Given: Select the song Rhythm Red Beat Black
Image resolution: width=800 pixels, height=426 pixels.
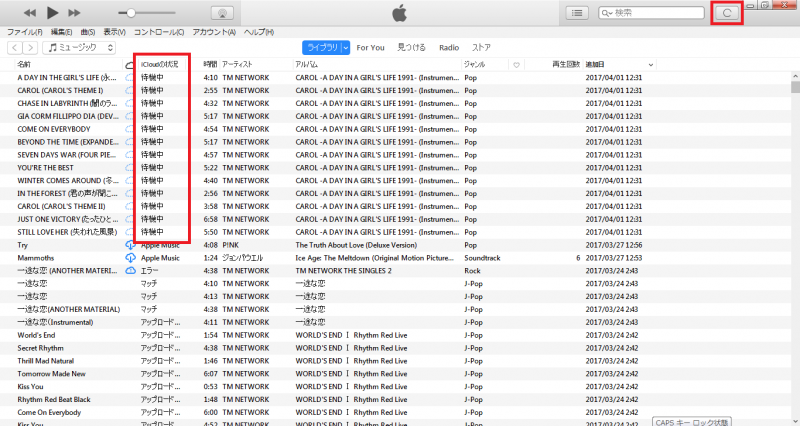Looking at the screenshot, I should point(54,399).
